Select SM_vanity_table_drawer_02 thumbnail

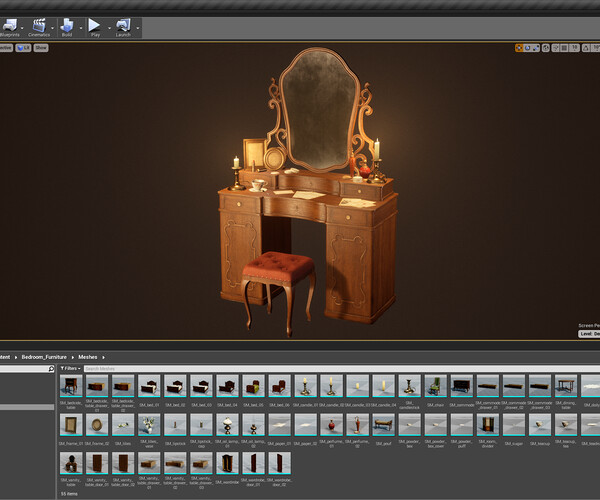175,463
